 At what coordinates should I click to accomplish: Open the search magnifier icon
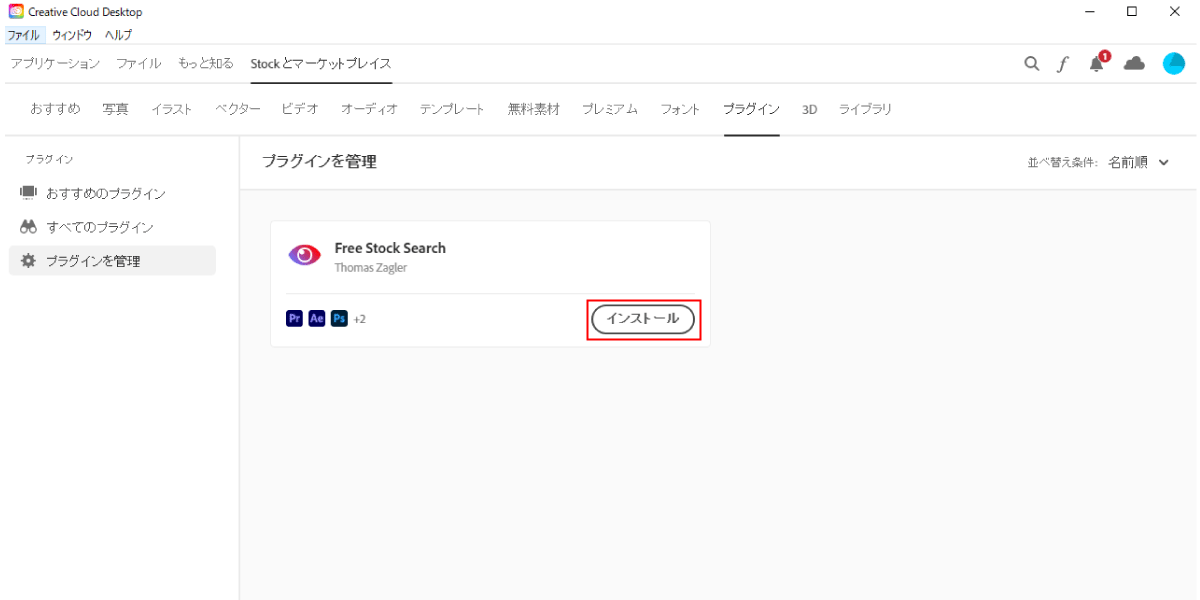[1031, 63]
